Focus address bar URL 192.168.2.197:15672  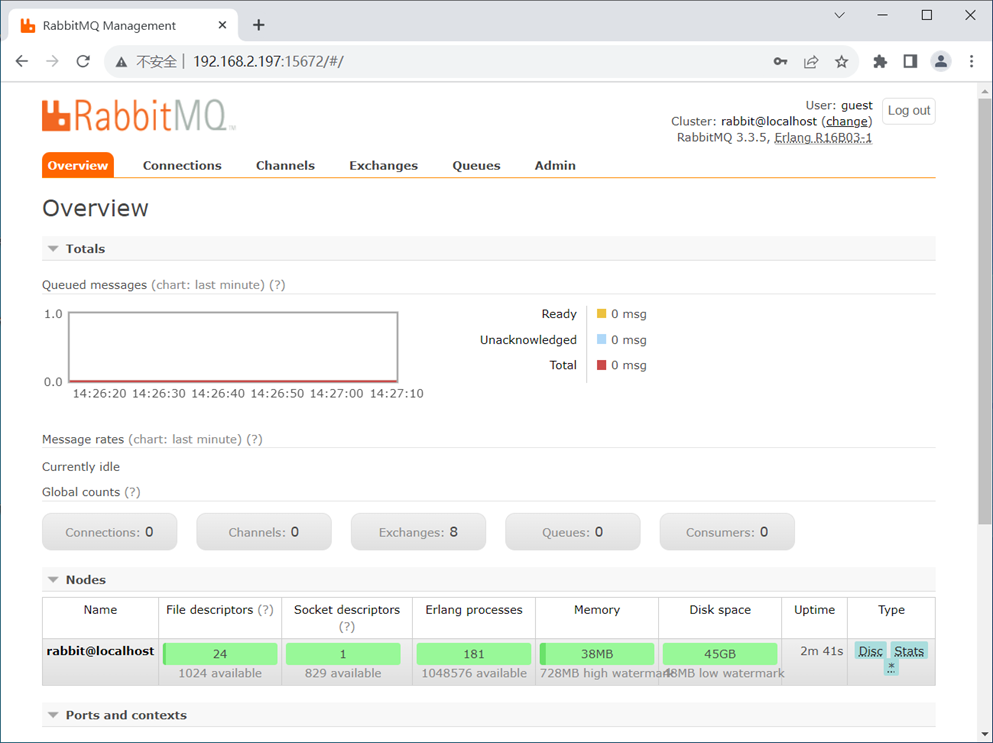click(x=269, y=61)
